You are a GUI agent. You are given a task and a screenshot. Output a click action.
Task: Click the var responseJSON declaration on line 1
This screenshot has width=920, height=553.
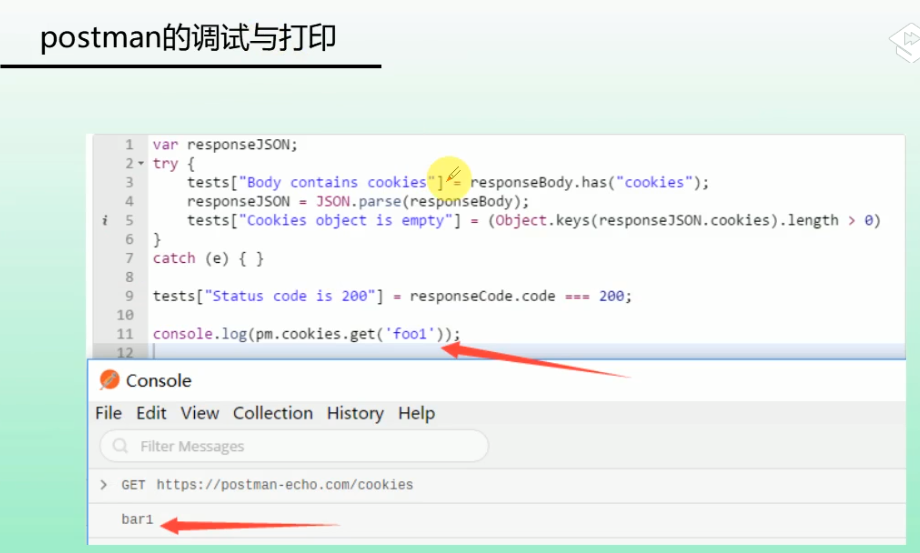[x=225, y=145]
